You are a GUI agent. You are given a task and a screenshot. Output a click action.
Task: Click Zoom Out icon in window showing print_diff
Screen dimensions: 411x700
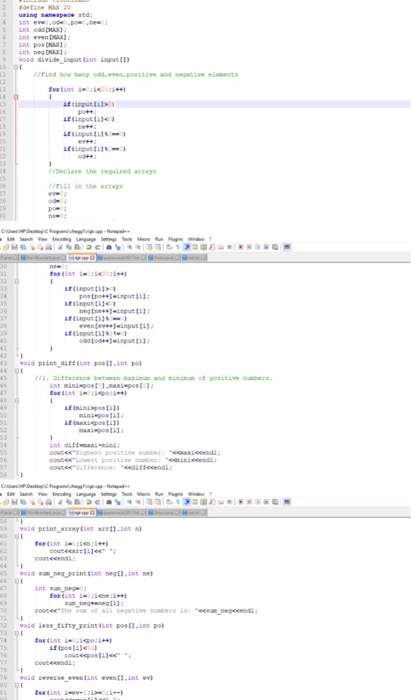138,247
